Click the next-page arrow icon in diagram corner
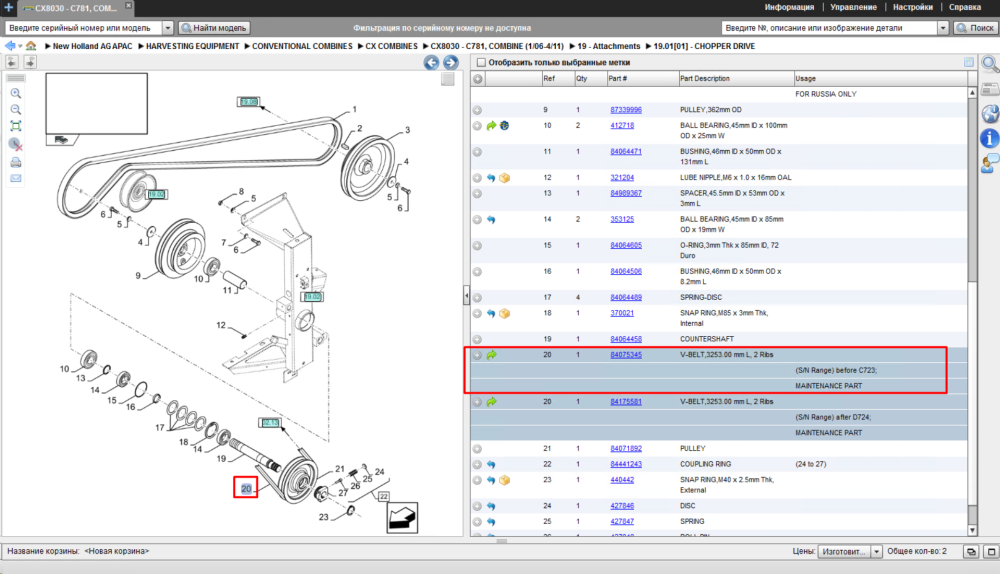The image size is (1000, 574). pyautogui.click(x=402, y=517)
